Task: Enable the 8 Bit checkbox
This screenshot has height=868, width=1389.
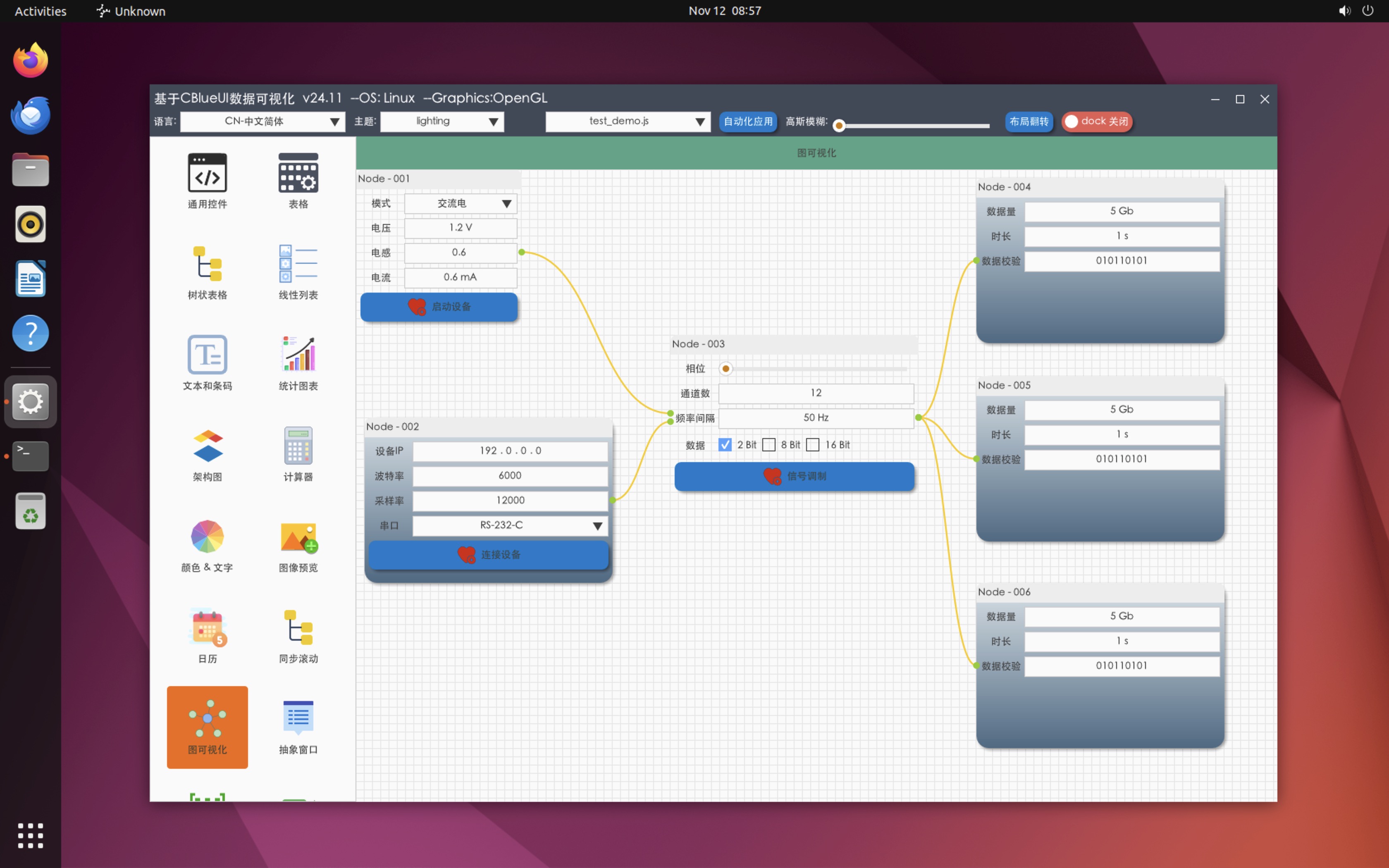Action: 769,445
